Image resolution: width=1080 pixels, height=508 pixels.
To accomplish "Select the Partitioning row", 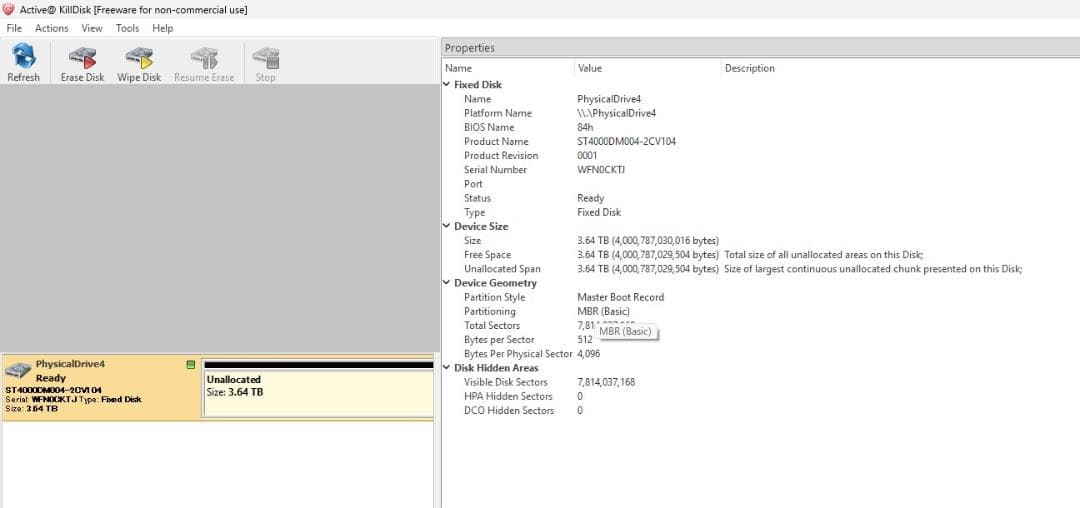I will (x=760, y=311).
